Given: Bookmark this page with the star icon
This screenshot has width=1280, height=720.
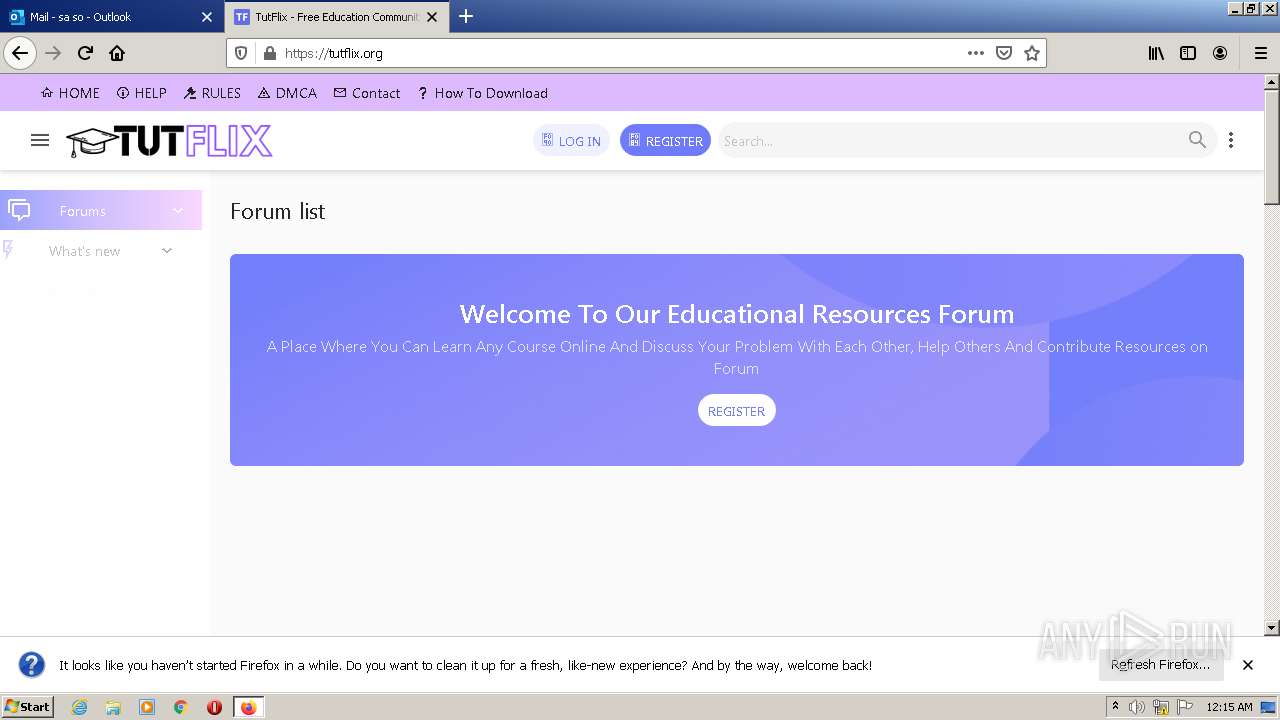Looking at the screenshot, I should click(1032, 53).
